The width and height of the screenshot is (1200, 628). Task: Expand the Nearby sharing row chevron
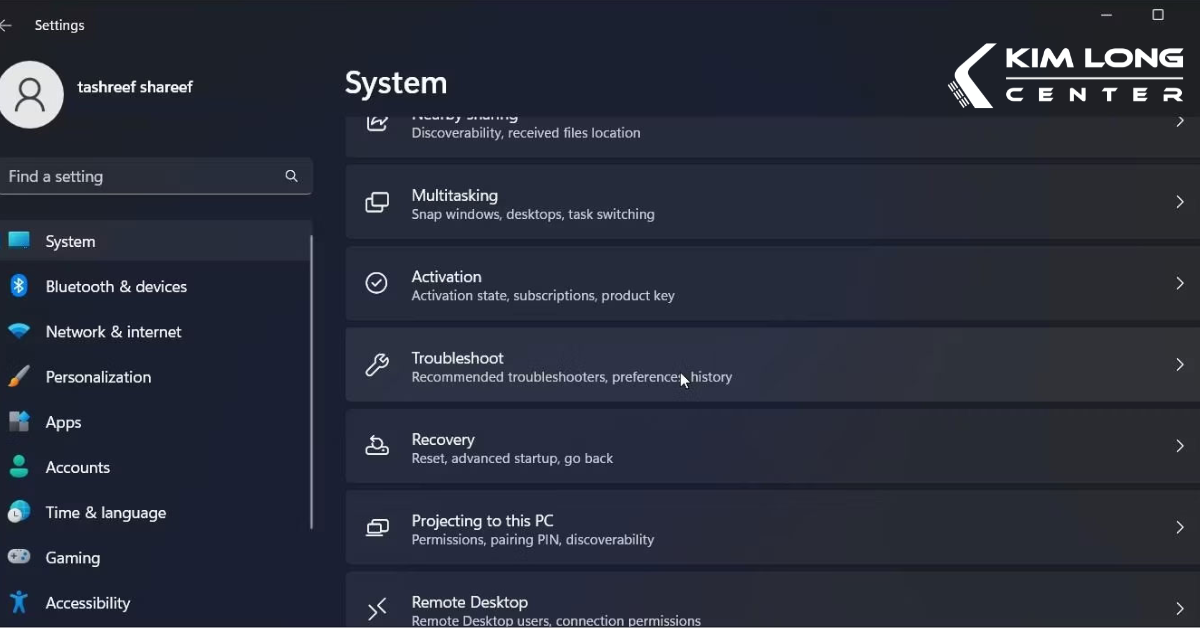point(1180,122)
